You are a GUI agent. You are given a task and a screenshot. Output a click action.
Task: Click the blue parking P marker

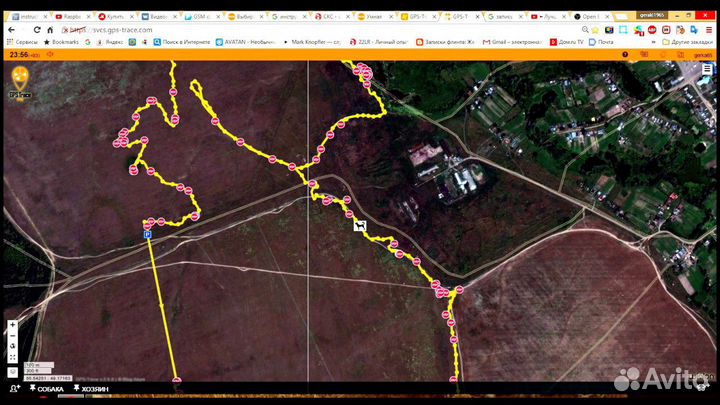tap(147, 235)
